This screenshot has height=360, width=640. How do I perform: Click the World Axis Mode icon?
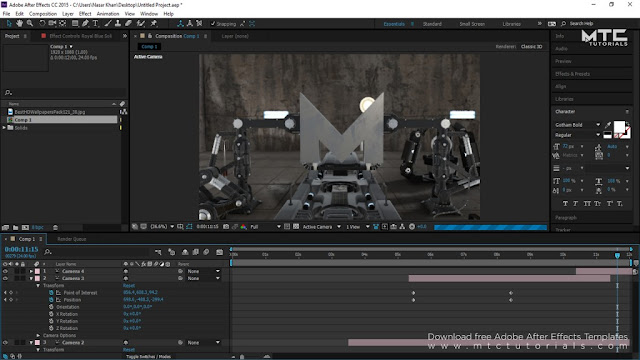[x=190, y=24]
